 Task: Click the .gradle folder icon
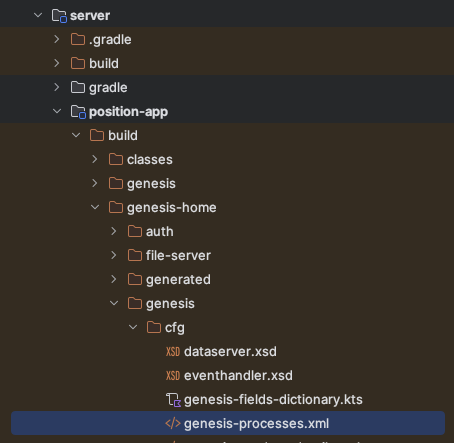[78, 39]
